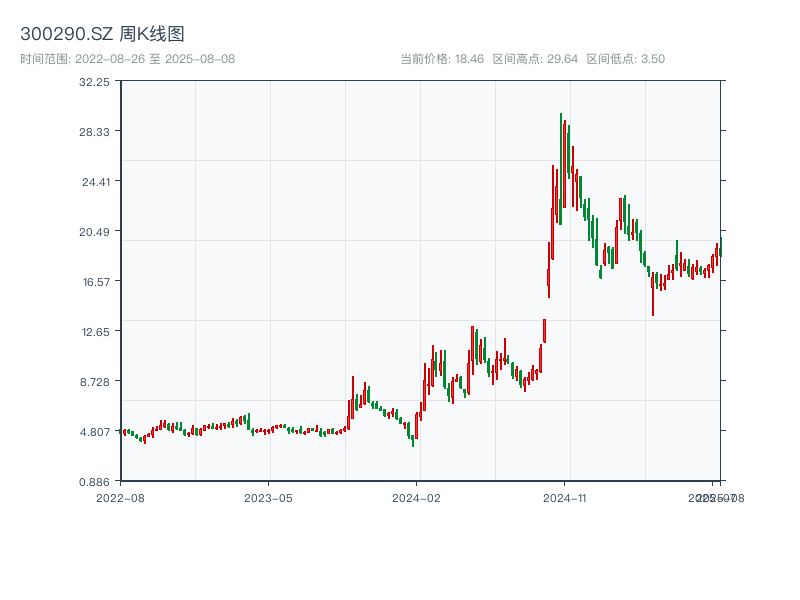Click the 区间高点: 29.64 label

click(x=535, y=59)
